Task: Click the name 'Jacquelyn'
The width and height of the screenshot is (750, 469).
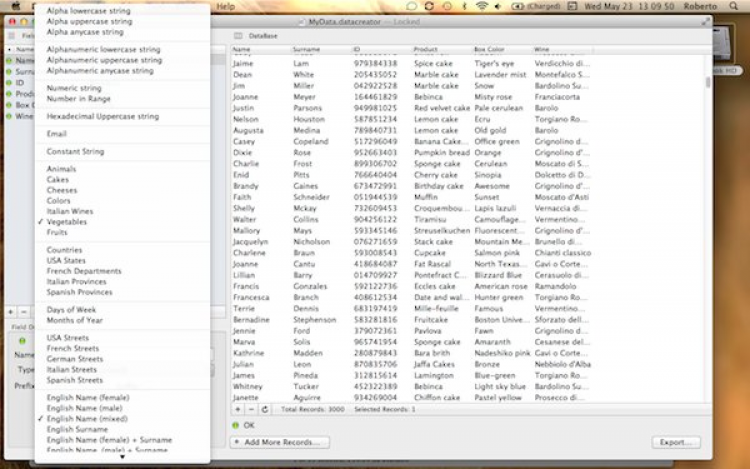Action: pos(251,242)
